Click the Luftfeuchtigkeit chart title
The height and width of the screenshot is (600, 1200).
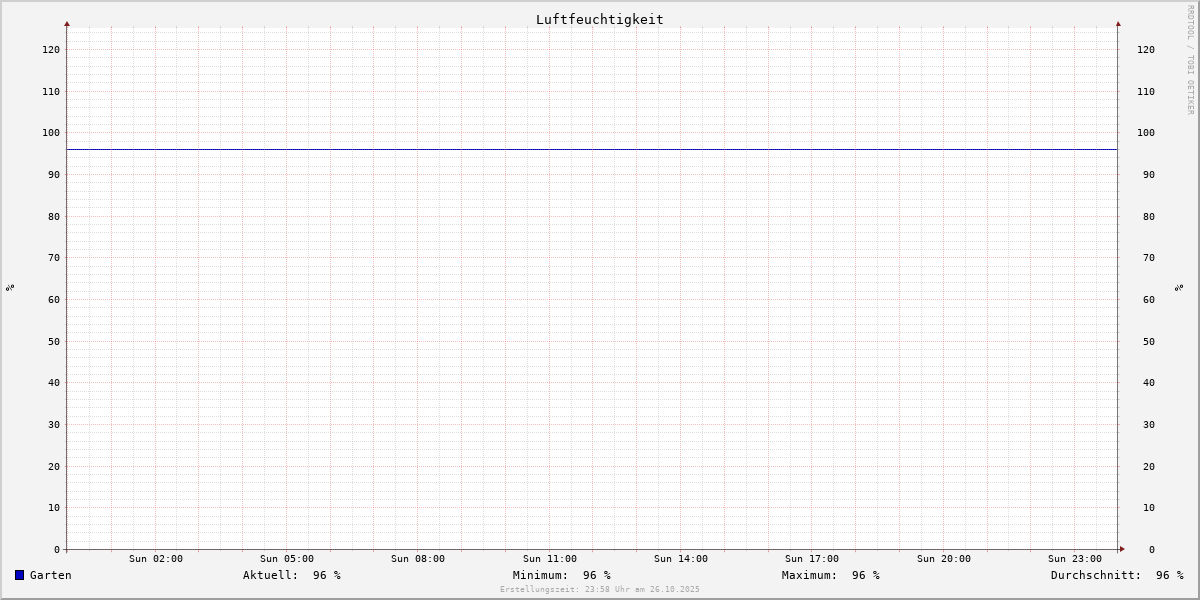[599, 20]
